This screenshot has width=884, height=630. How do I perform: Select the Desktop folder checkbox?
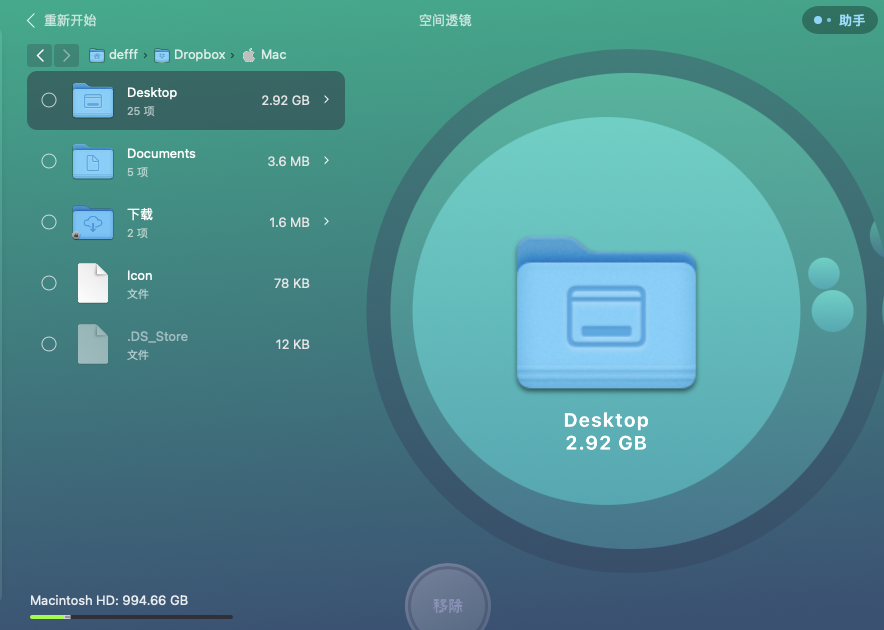49,100
